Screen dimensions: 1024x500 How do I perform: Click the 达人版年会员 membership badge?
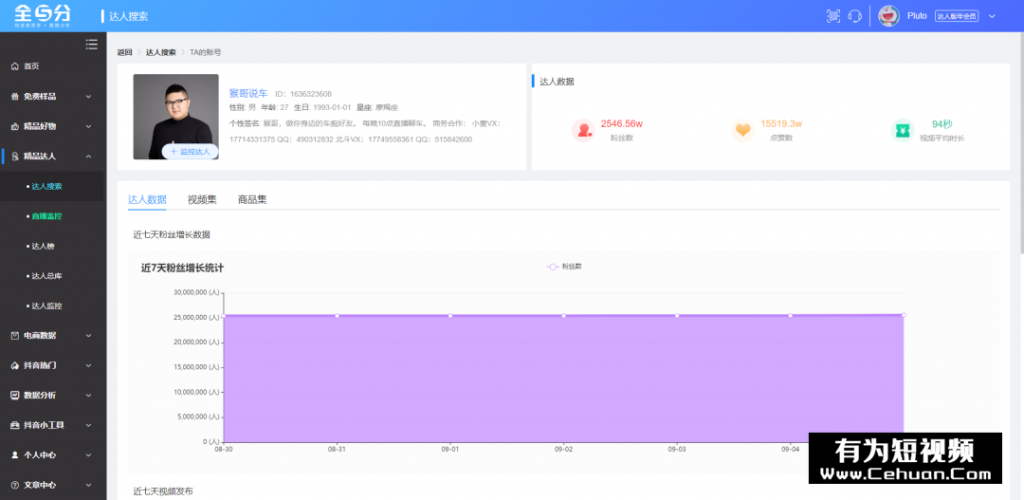click(x=955, y=16)
